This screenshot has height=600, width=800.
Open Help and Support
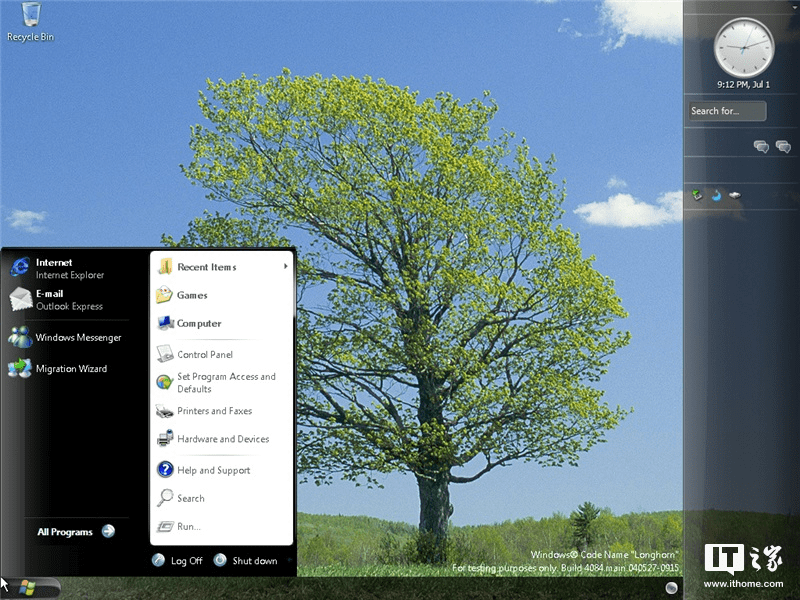pyautogui.click(x=213, y=469)
